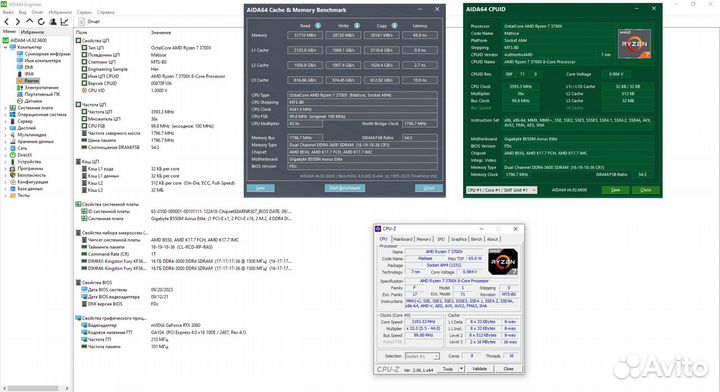Switch to the Graphics tab in CPU-Z
Viewport: 720px width, 392px height.
[458, 239]
